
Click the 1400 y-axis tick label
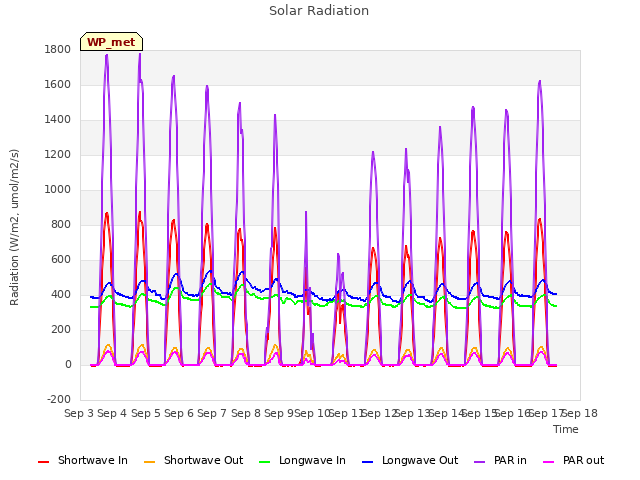click(x=58, y=120)
